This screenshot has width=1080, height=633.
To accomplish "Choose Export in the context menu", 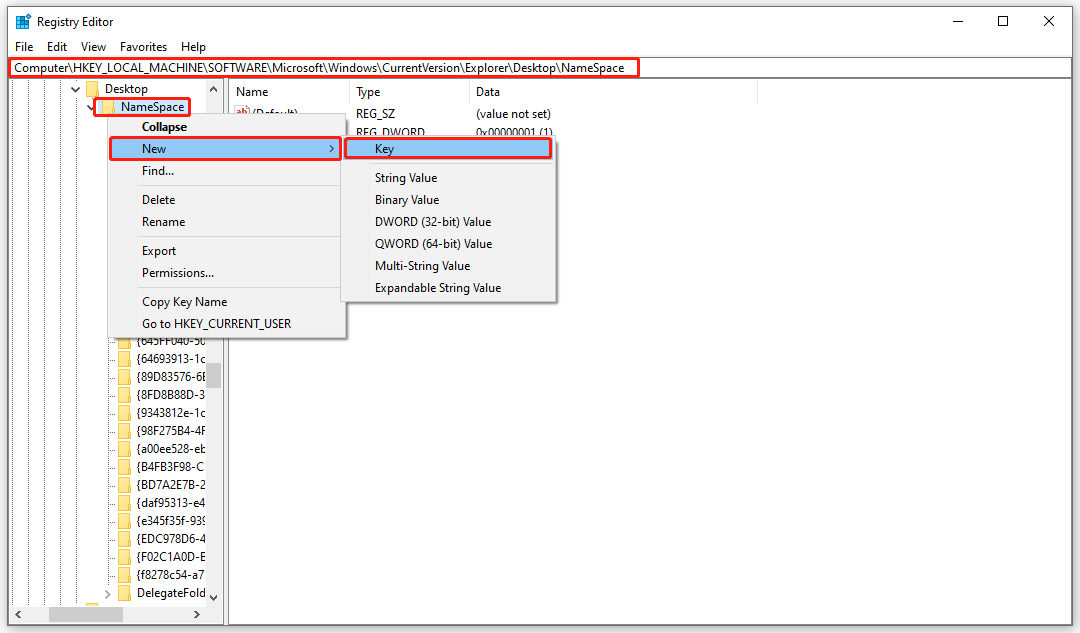I will pyautogui.click(x=225, y=251).
